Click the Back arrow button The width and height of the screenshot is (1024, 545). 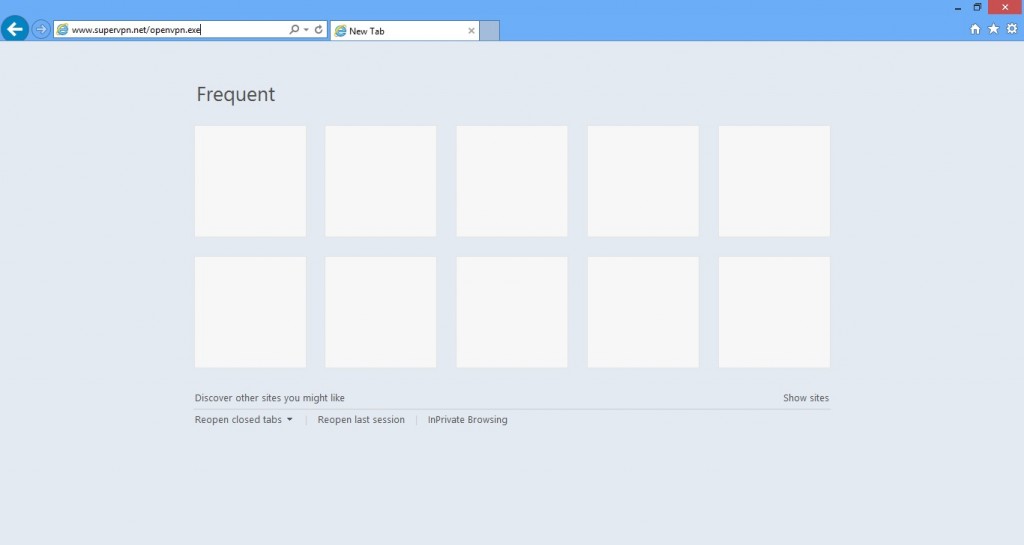tap(15, 30)
